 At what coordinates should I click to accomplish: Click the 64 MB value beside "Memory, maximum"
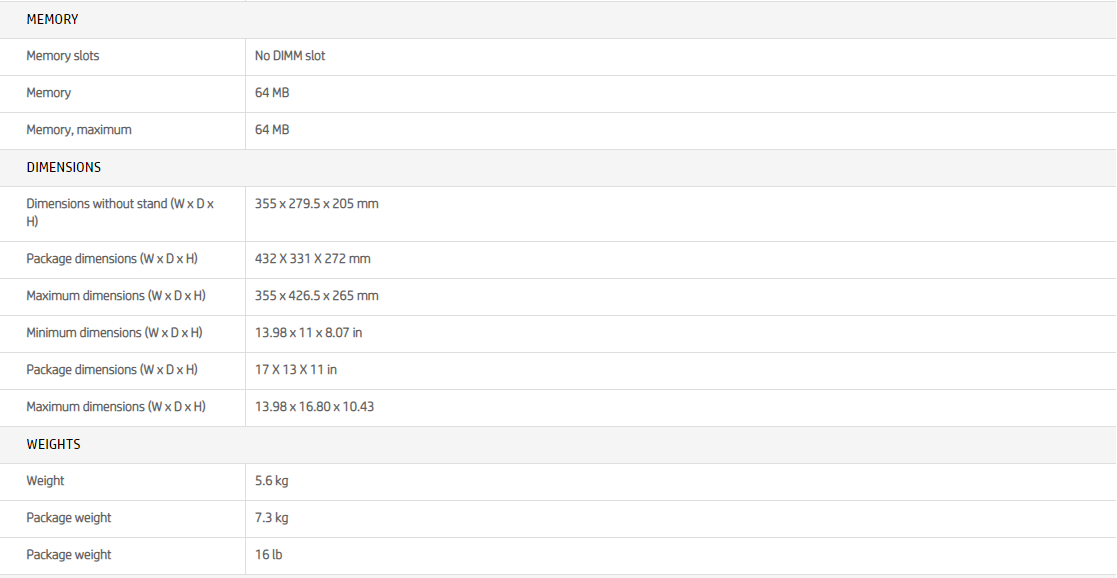pos(272,130)
